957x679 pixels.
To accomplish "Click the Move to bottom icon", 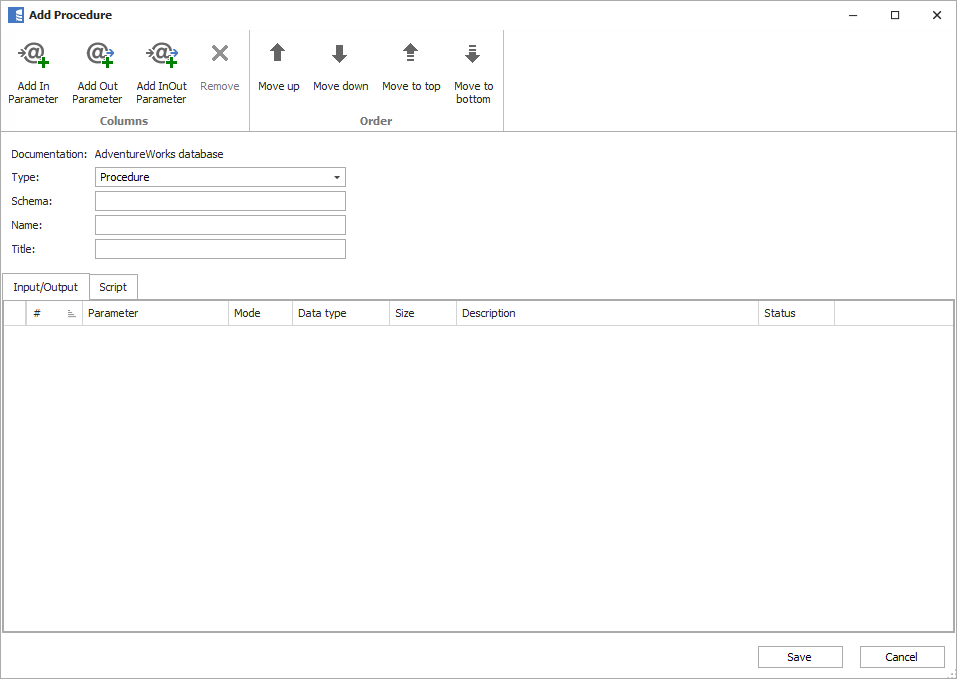I will tap(473, 54).
